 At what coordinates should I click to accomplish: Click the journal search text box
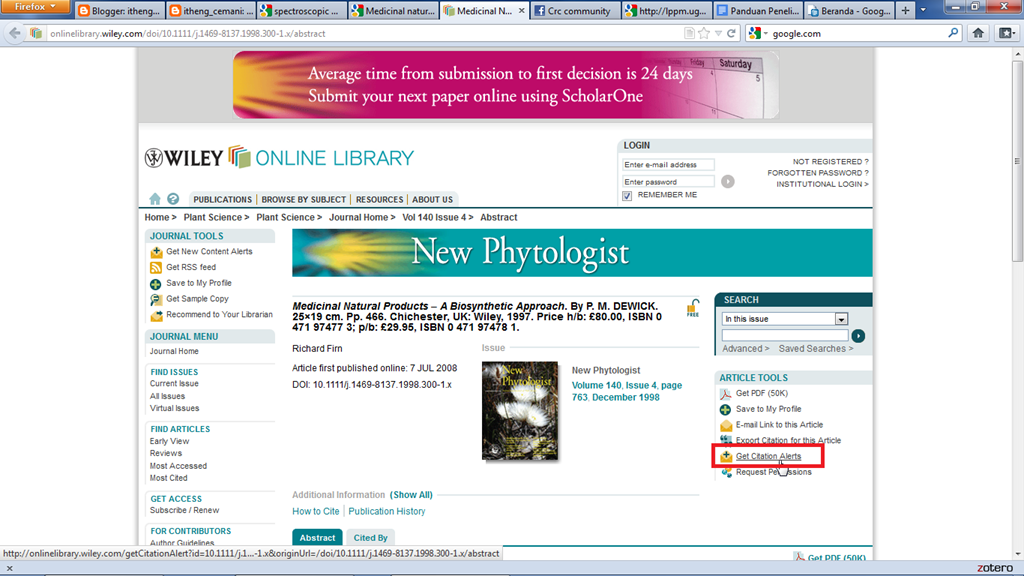(x=785, y=336)
